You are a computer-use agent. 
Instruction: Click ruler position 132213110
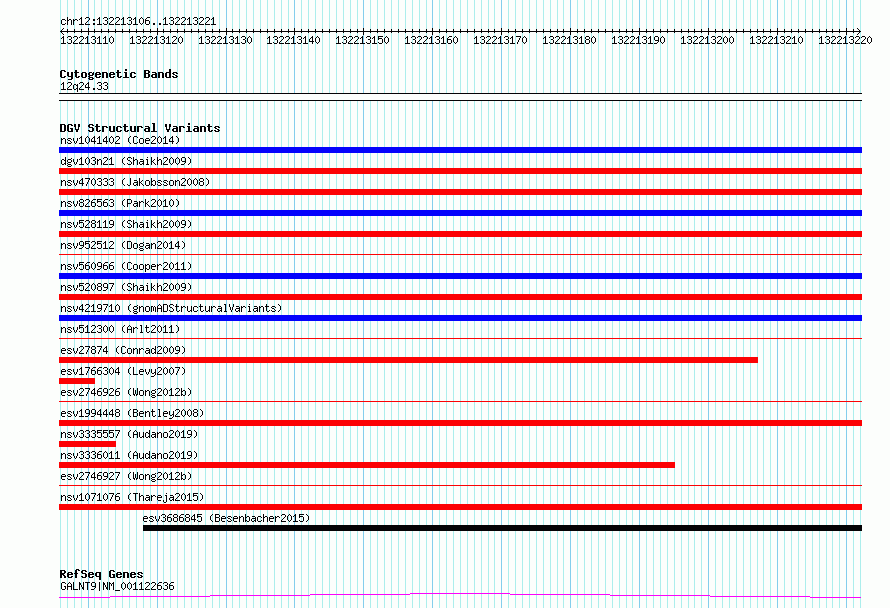[87, 40]
